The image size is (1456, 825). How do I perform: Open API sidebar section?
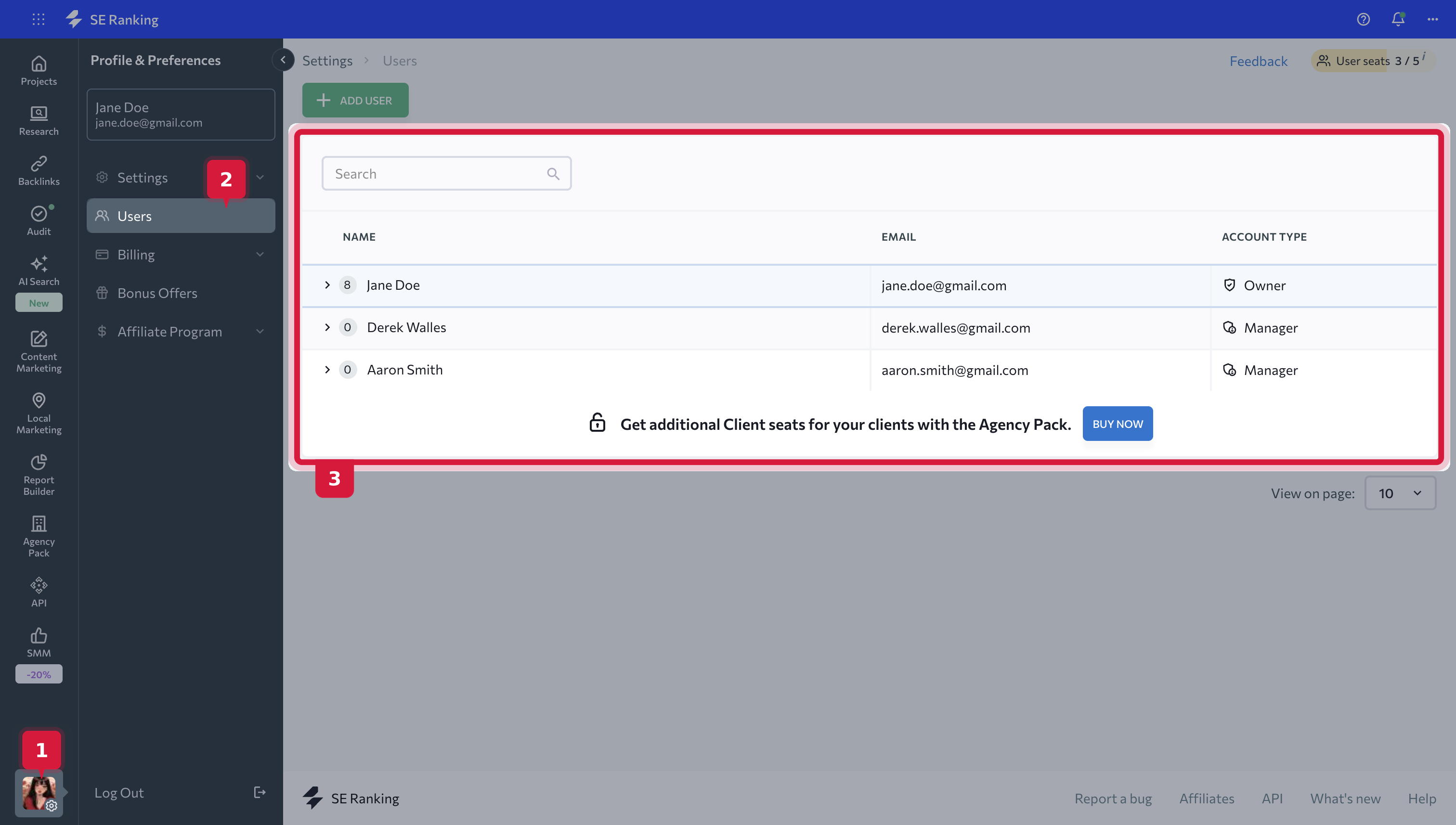[39, 592]
